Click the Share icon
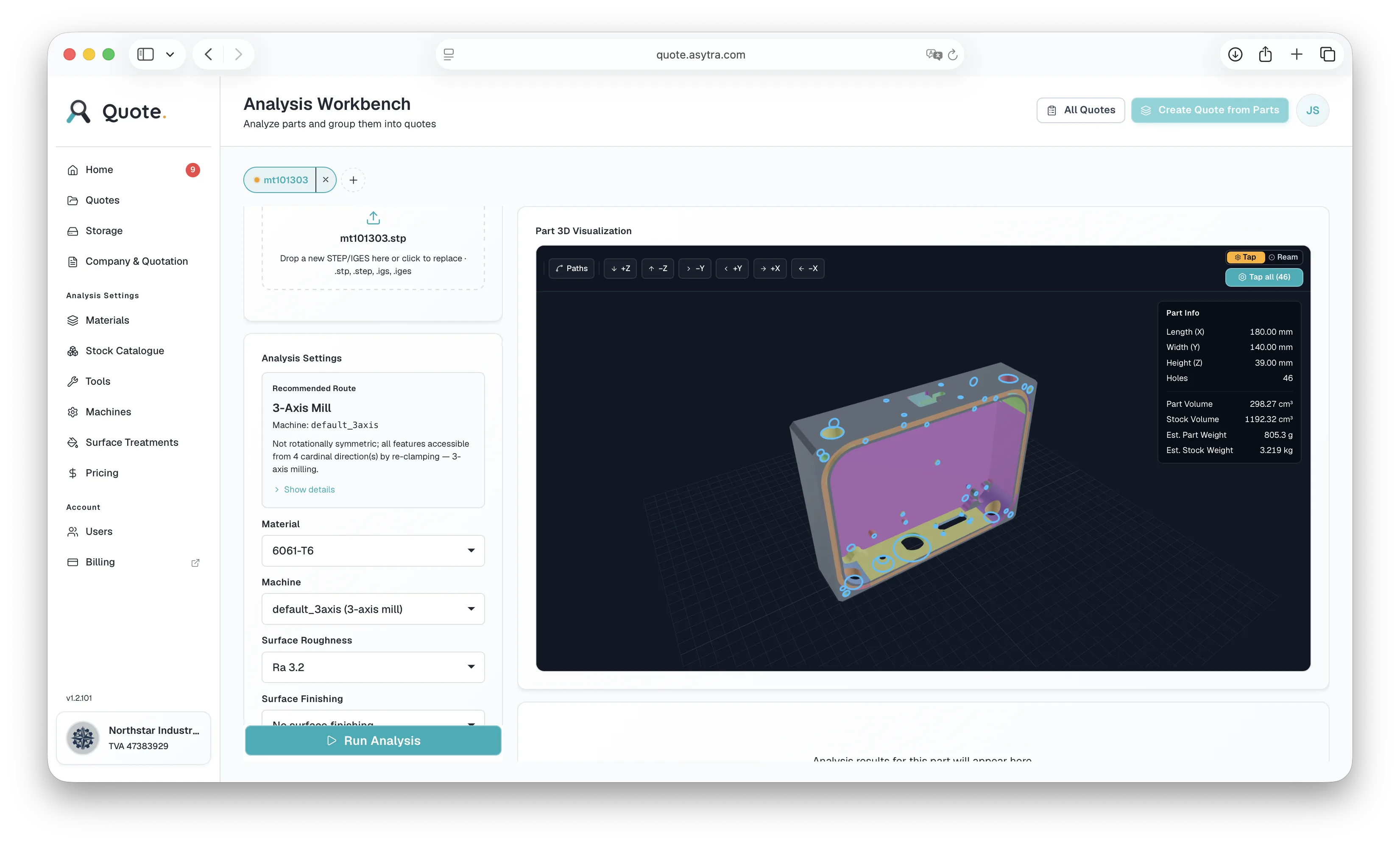Viewport: 1400px width, 845px height. pos(1265,54)
